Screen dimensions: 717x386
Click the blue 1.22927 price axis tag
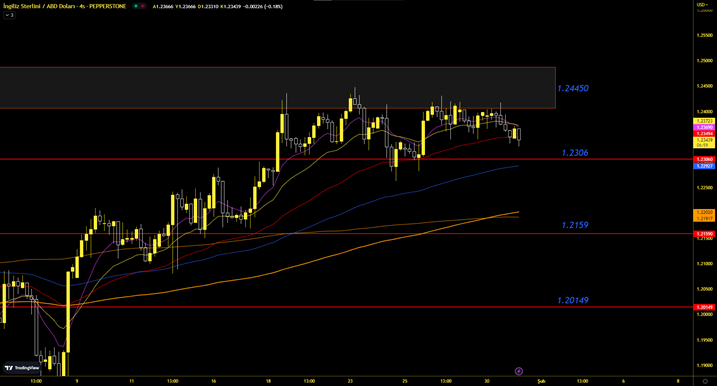704,166
